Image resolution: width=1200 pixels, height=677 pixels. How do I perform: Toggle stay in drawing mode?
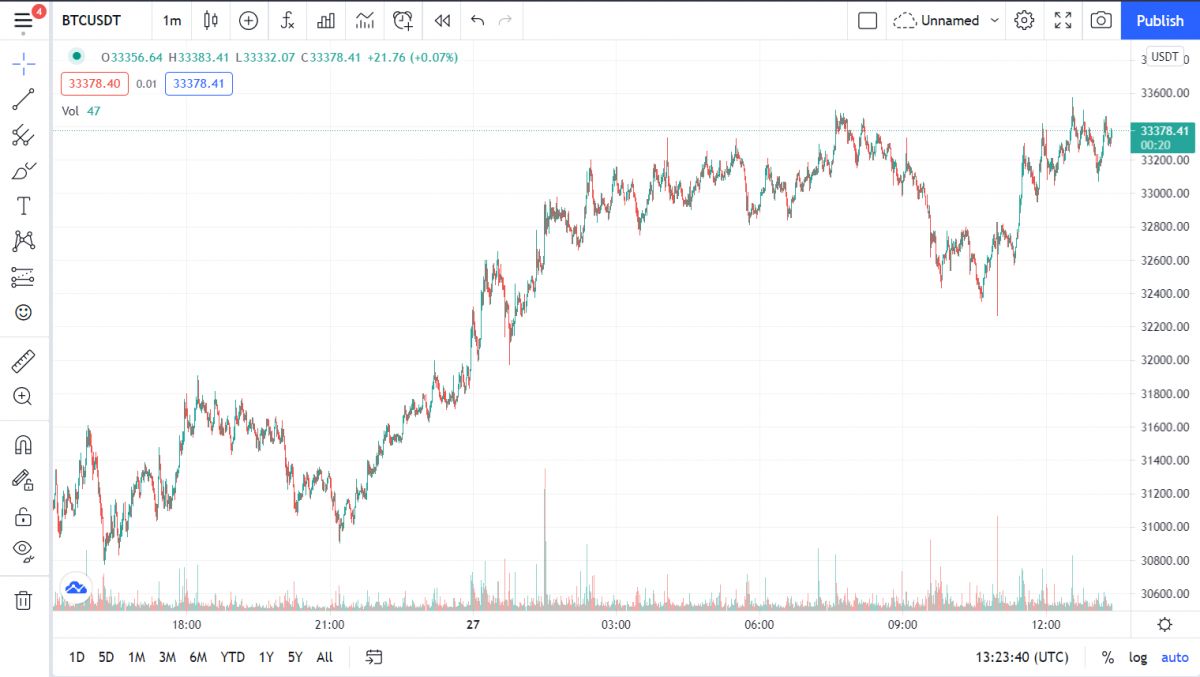[23, 480]
